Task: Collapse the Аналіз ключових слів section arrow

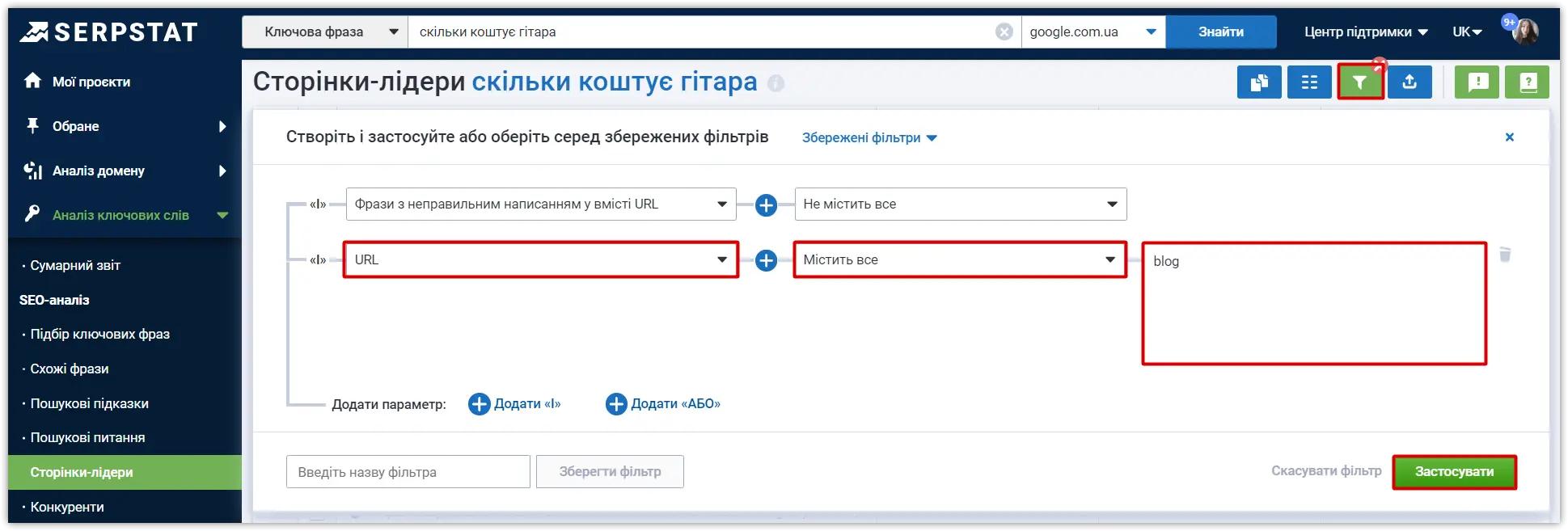Action: (x=222, y=215)
